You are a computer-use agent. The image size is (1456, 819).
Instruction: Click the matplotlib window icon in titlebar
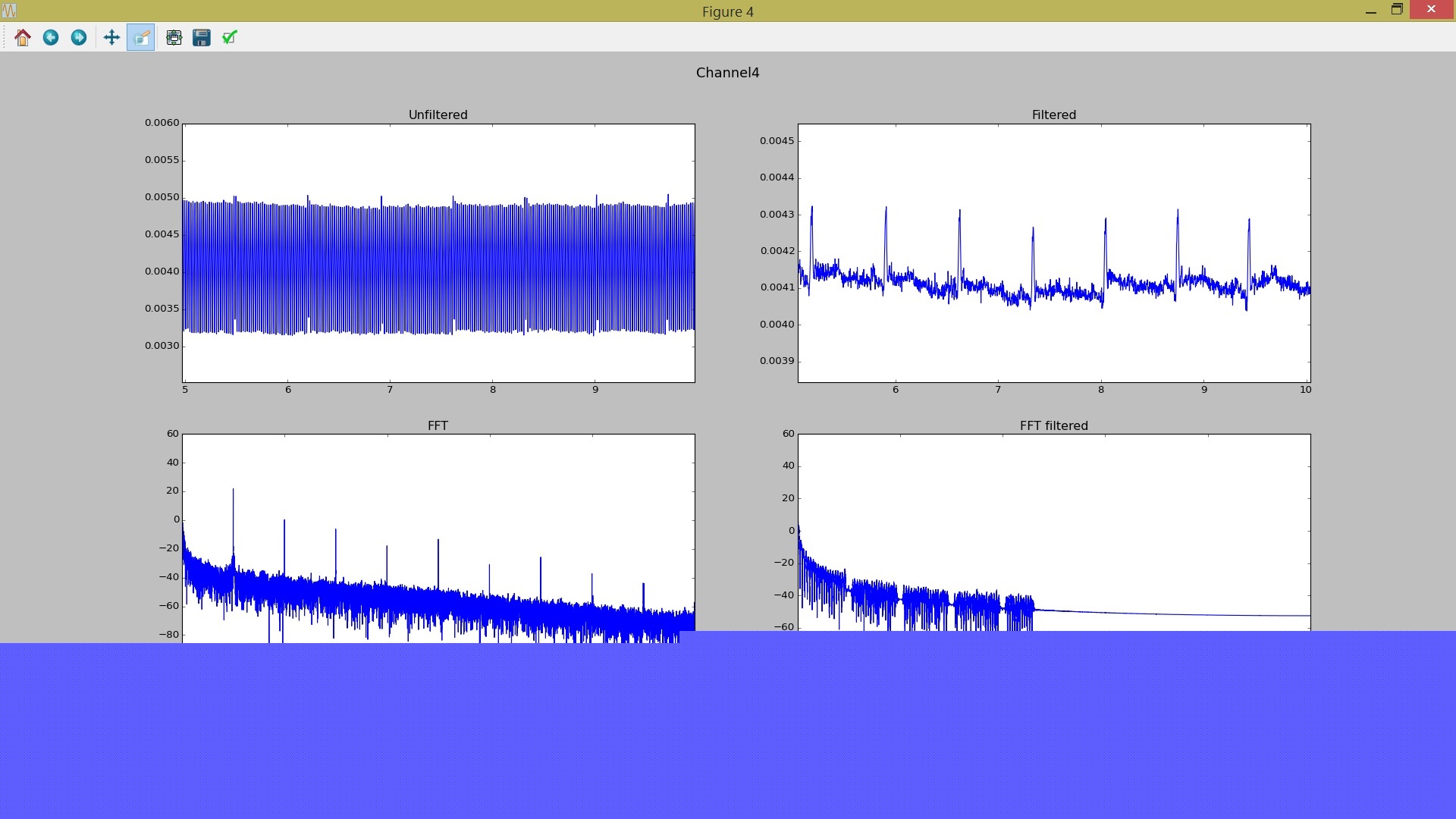9,11
